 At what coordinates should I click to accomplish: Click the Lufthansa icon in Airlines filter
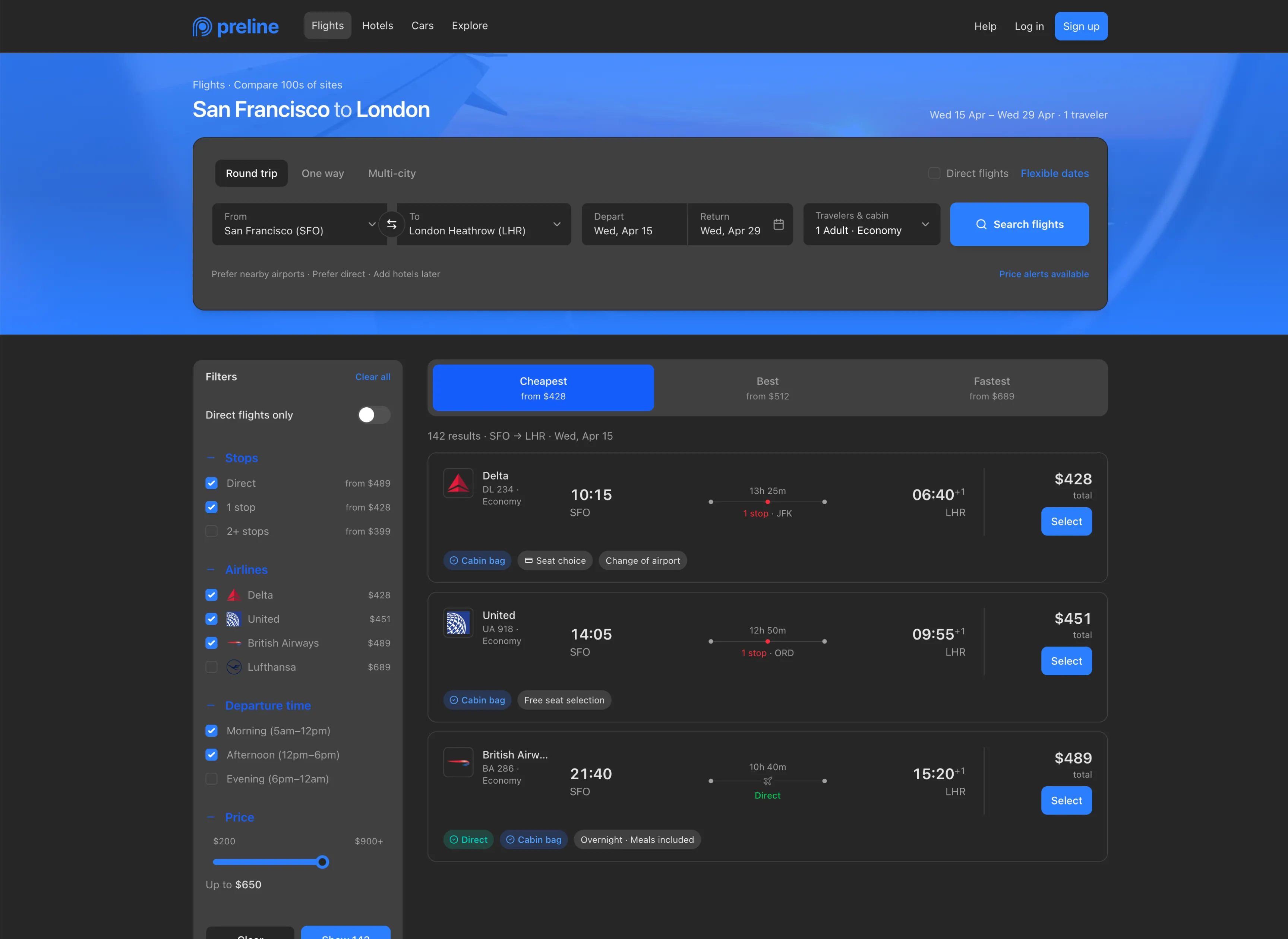234,667
